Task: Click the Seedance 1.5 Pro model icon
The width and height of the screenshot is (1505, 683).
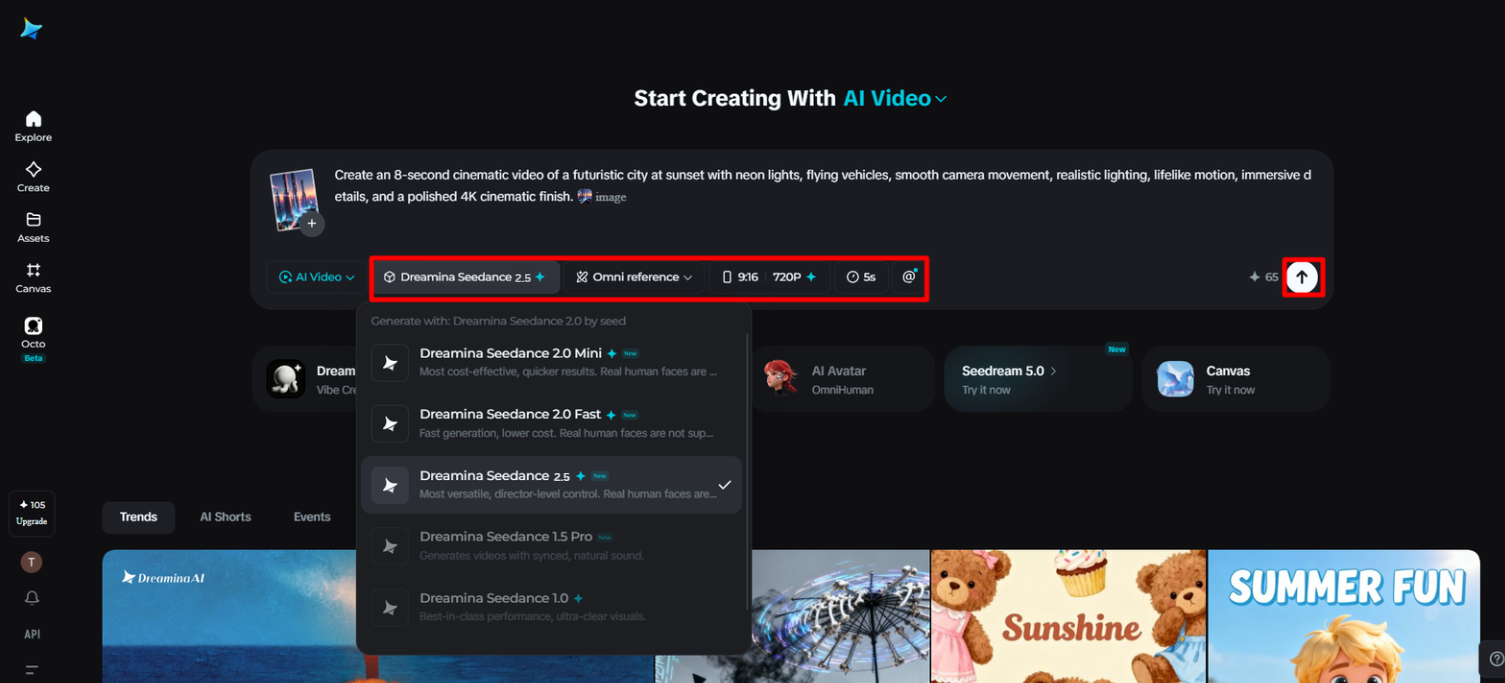Action: pyautogui.click(x=390, y=546)
